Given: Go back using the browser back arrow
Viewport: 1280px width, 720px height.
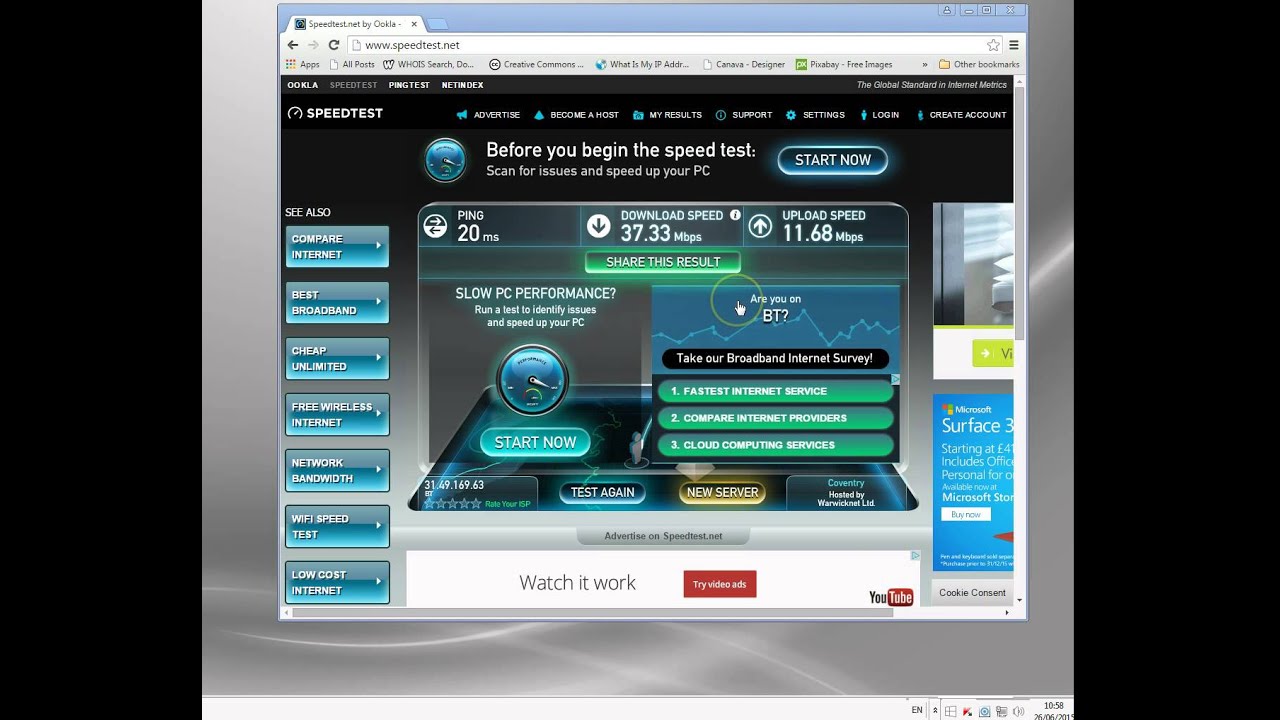Looking at the screenshot, I should (292, 45).
